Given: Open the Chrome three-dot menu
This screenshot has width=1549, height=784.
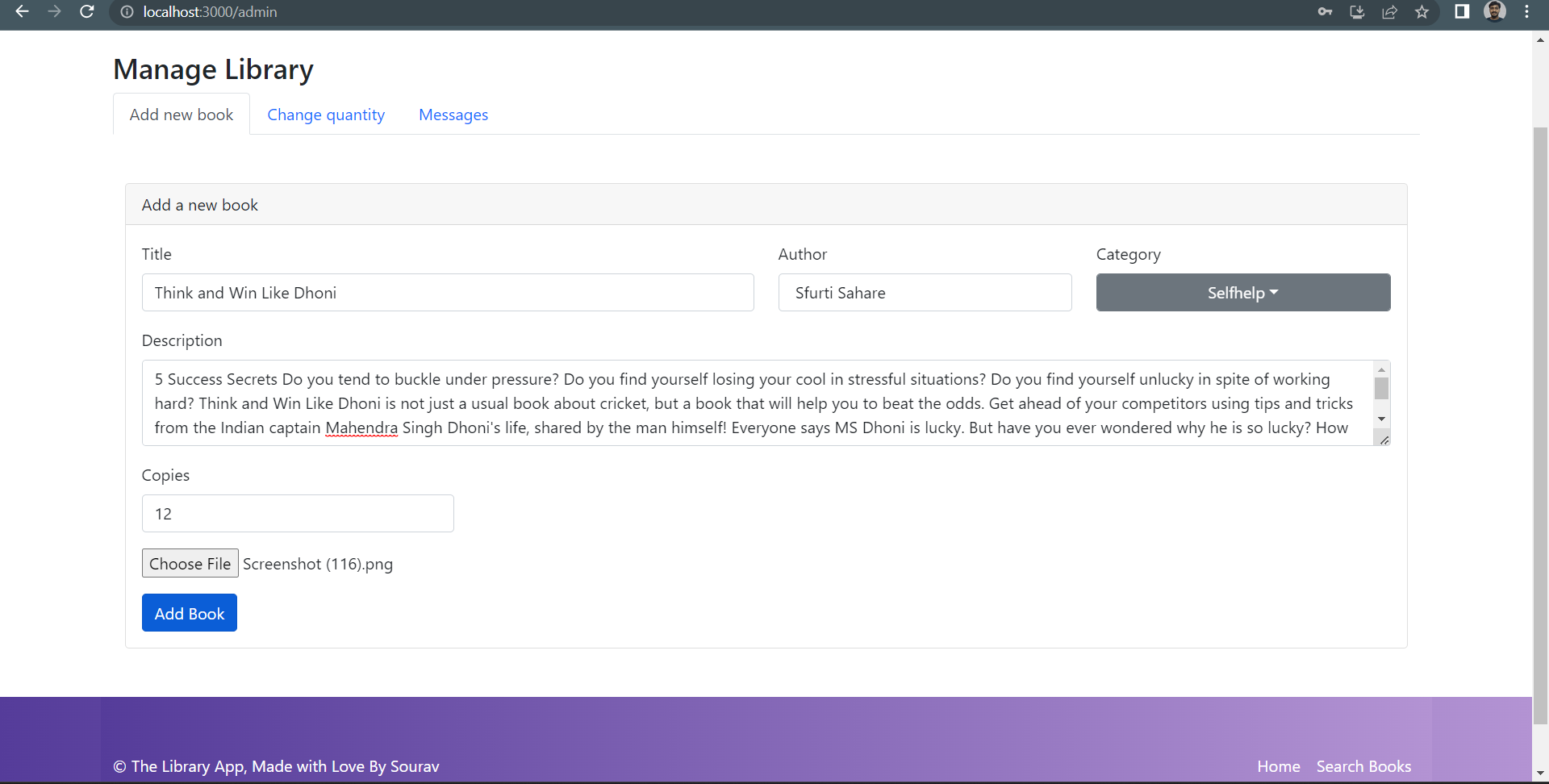Looking at the screenshot, I should pos(1527,12).
